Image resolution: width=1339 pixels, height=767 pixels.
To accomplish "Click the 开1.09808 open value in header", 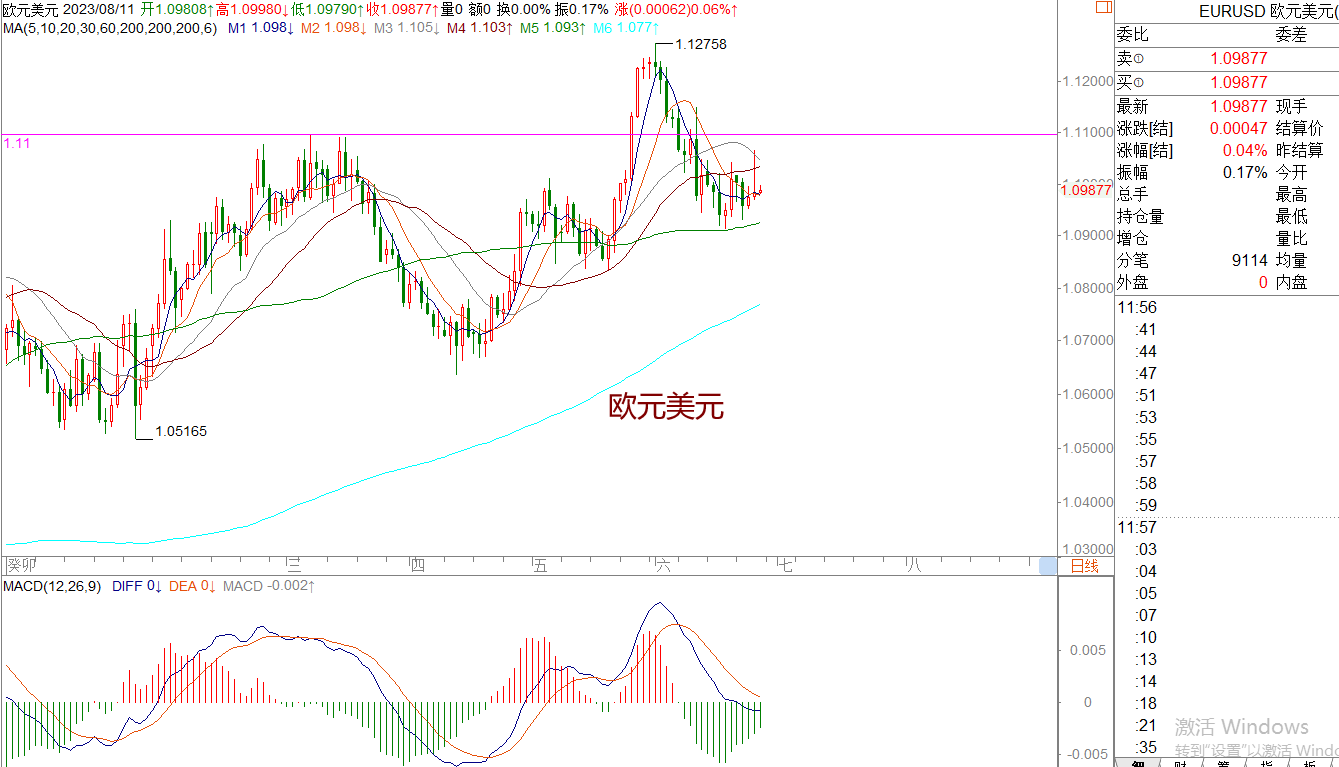I will [x=177, y=10].
